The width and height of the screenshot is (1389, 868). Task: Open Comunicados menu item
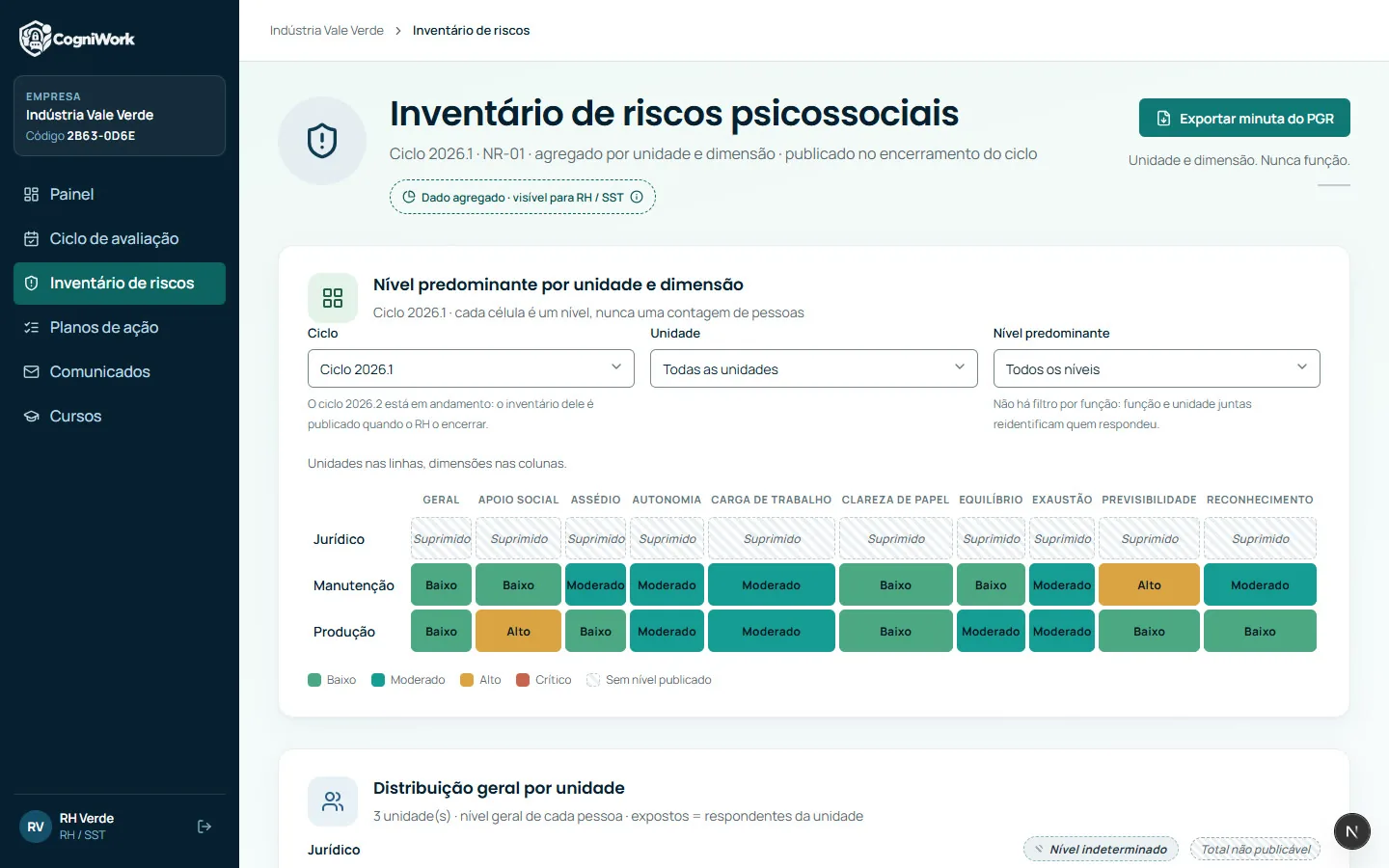click(120, 372)
